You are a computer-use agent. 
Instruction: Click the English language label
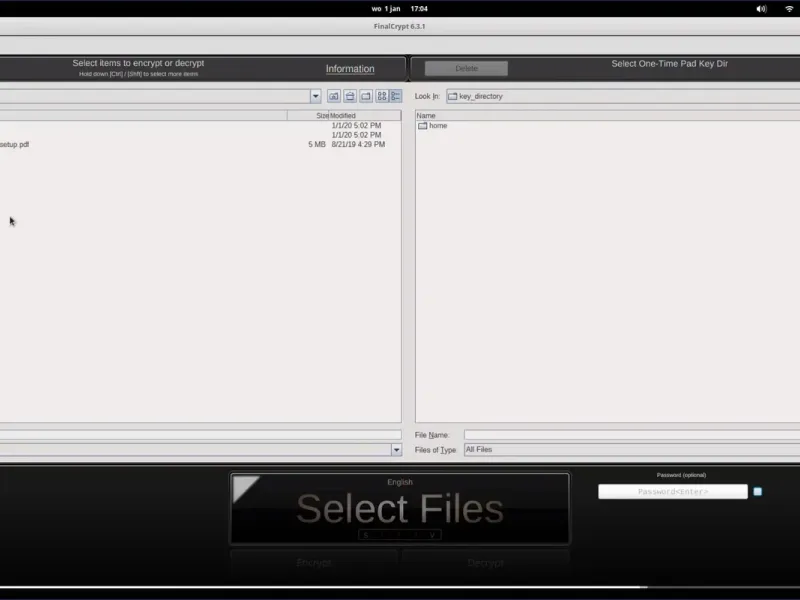[x=400, y=482]
